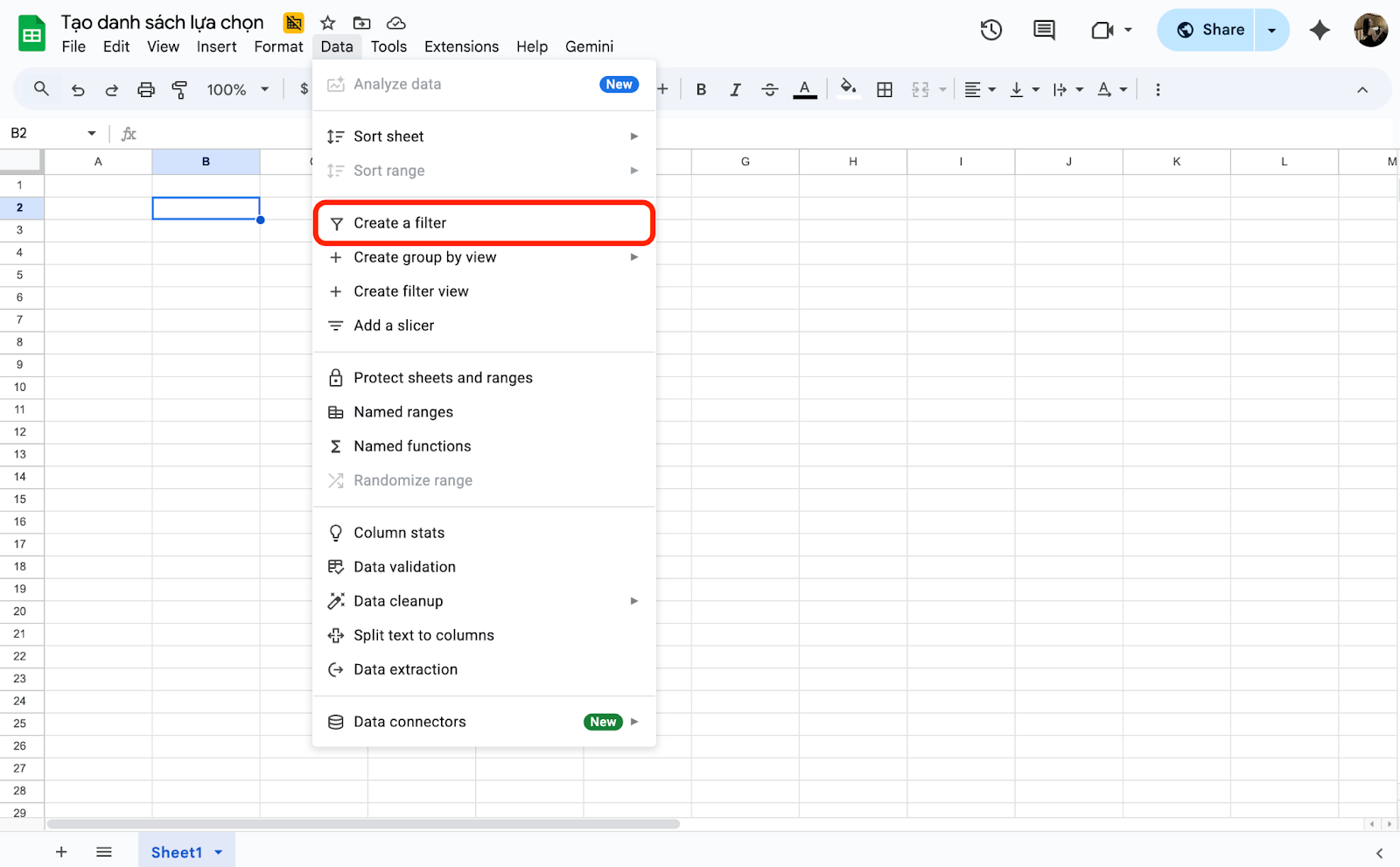1400x867 pixels.
Task: Toggle italic text formatting
Action: 735,89
